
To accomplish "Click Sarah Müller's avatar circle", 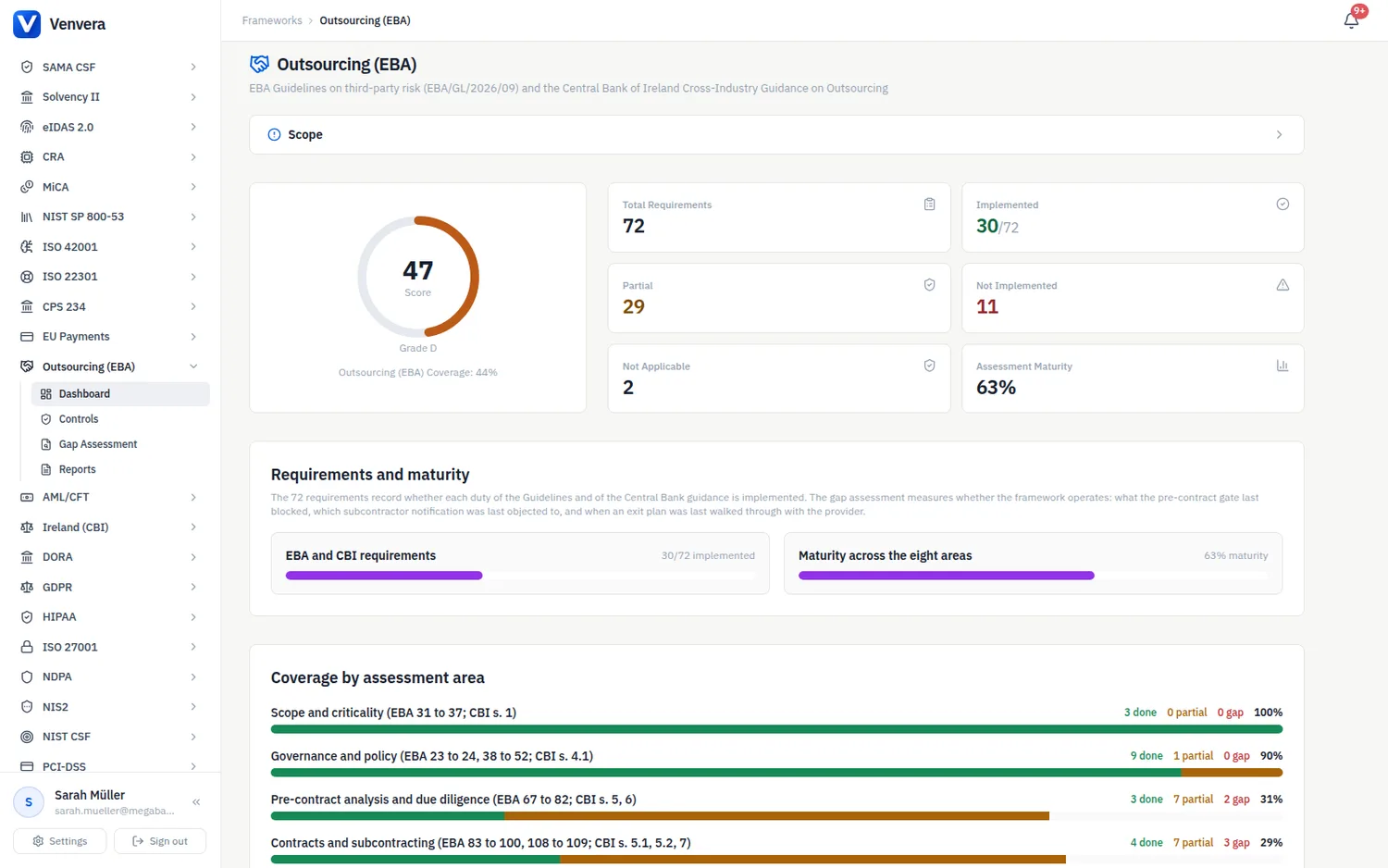I will 29,802.
